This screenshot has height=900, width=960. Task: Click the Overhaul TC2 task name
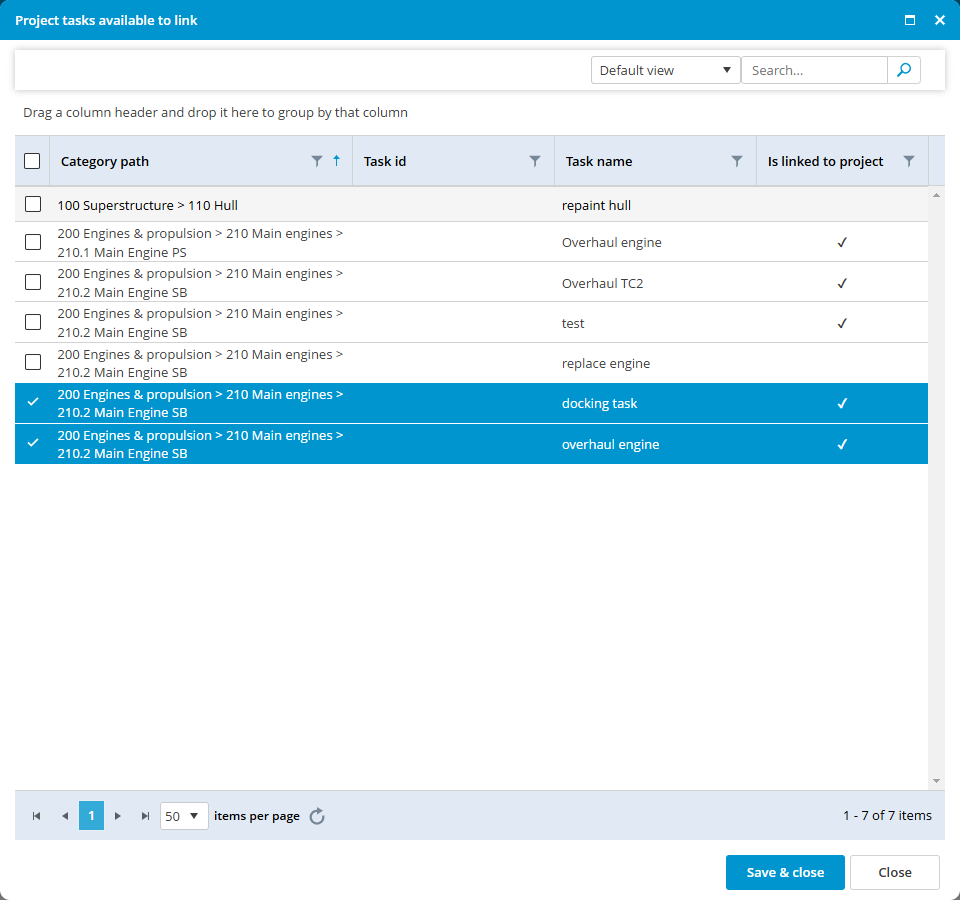[x=602, y=283]
